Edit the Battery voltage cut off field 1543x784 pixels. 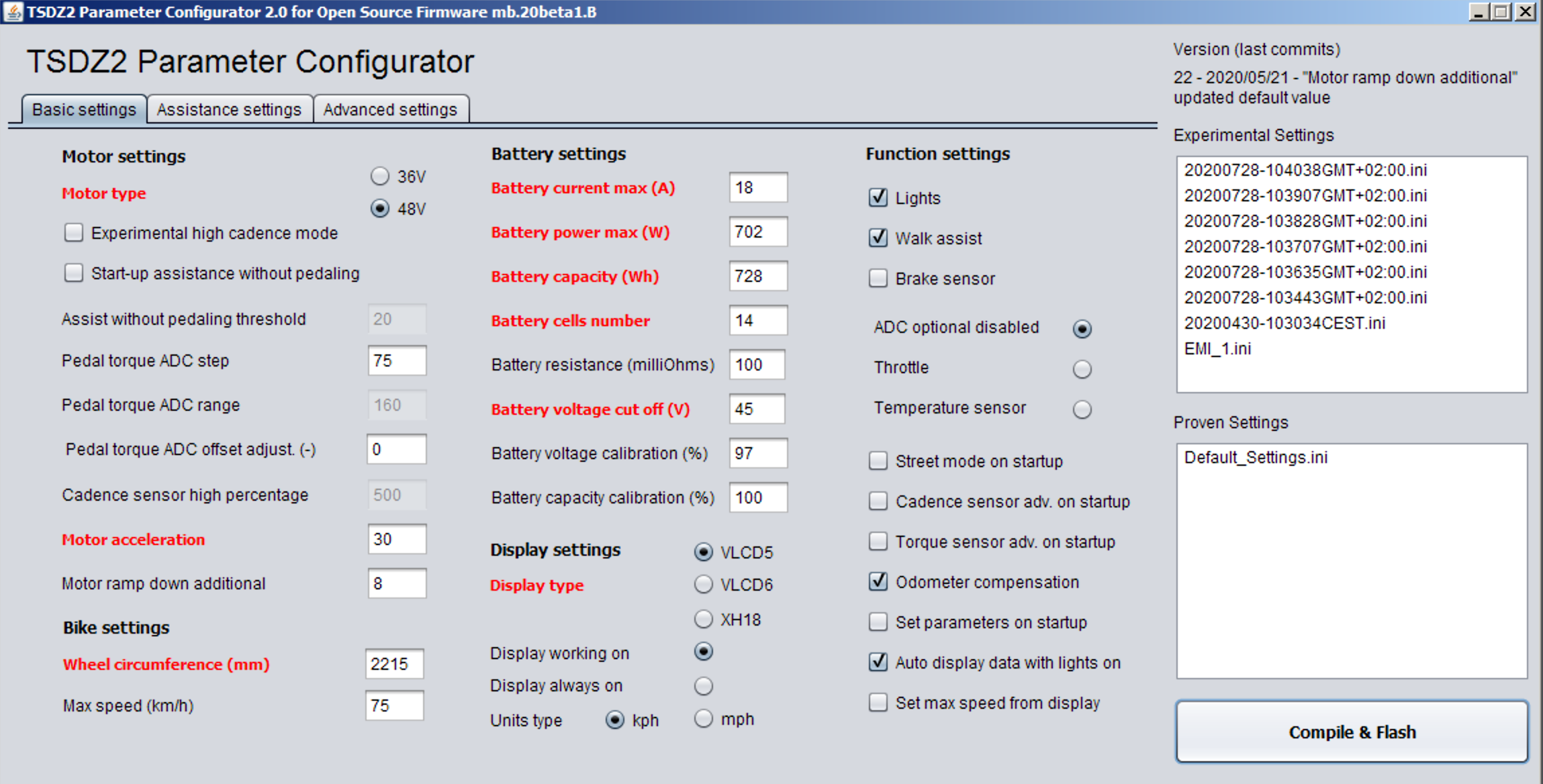pyautogui.click(x=758, y=409)
